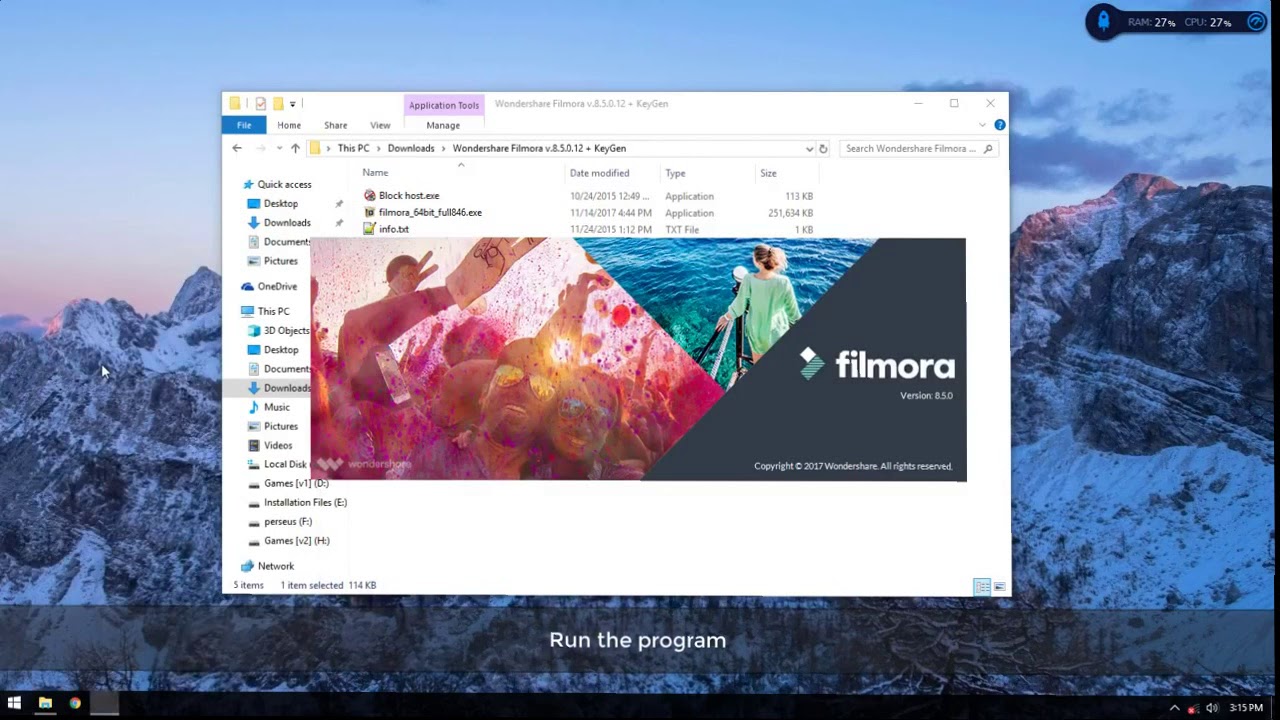Click Downloads in the breadcrumb path

(x=411, y=148)
